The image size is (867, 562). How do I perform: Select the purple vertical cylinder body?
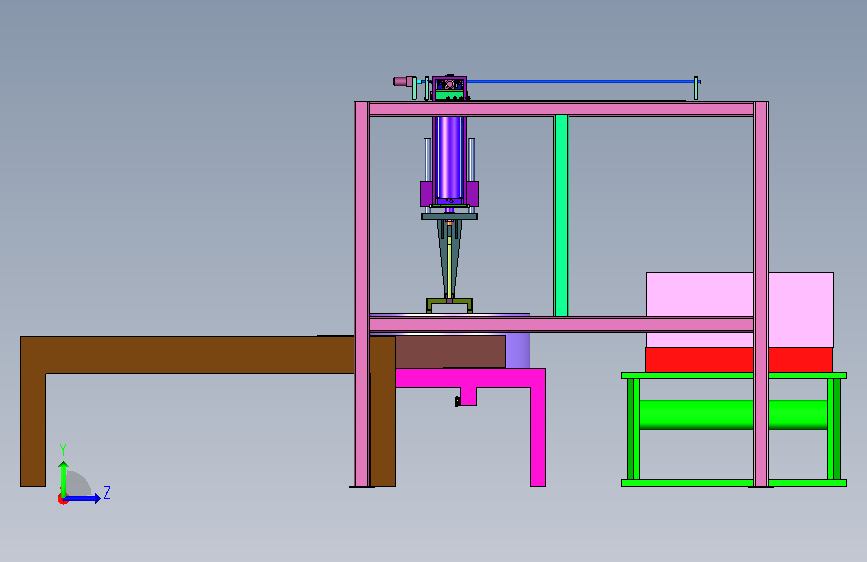tap(448, 158)
